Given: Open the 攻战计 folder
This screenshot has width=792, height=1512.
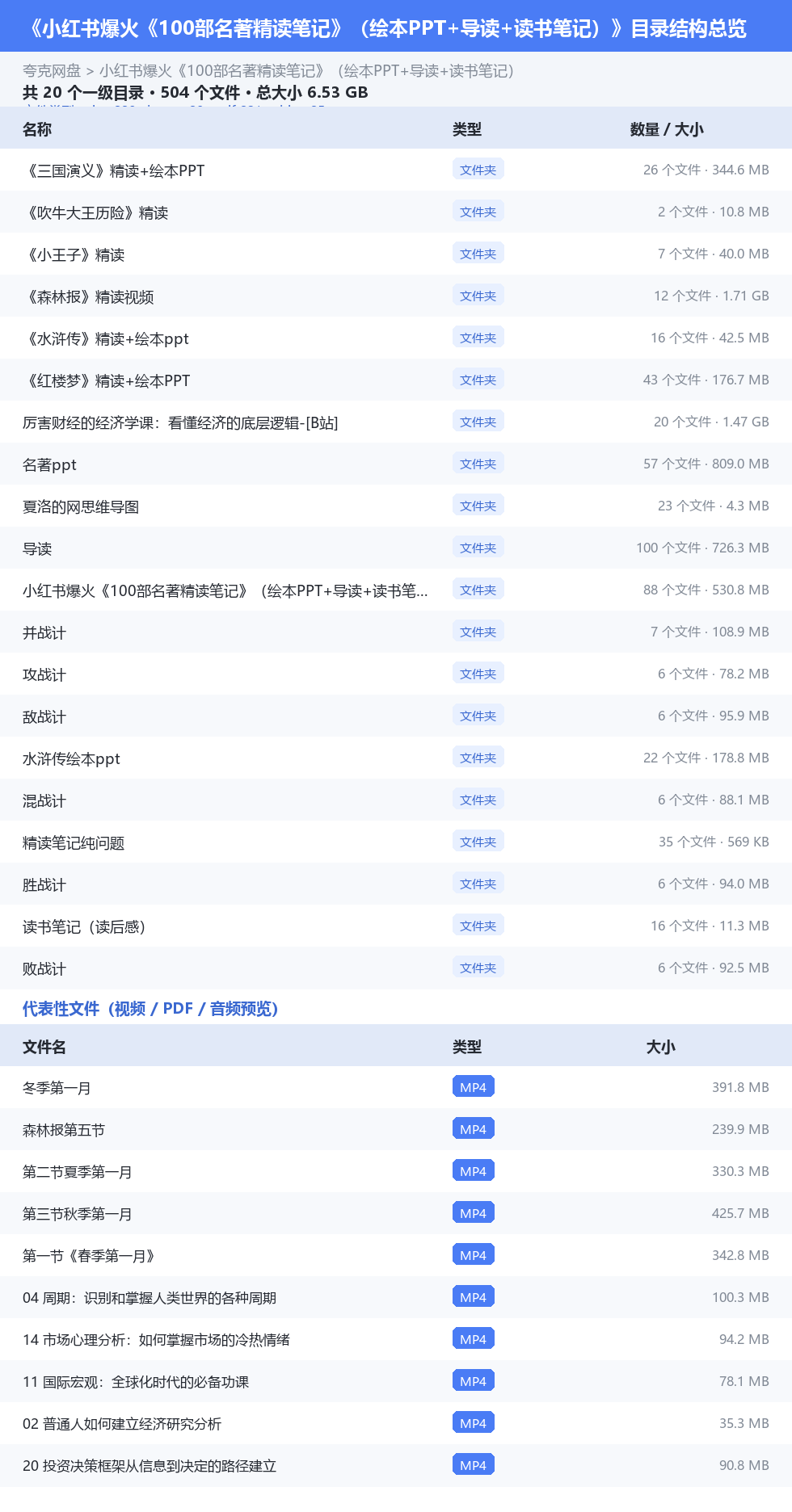Looking at the screenshot, I should 44,674.
